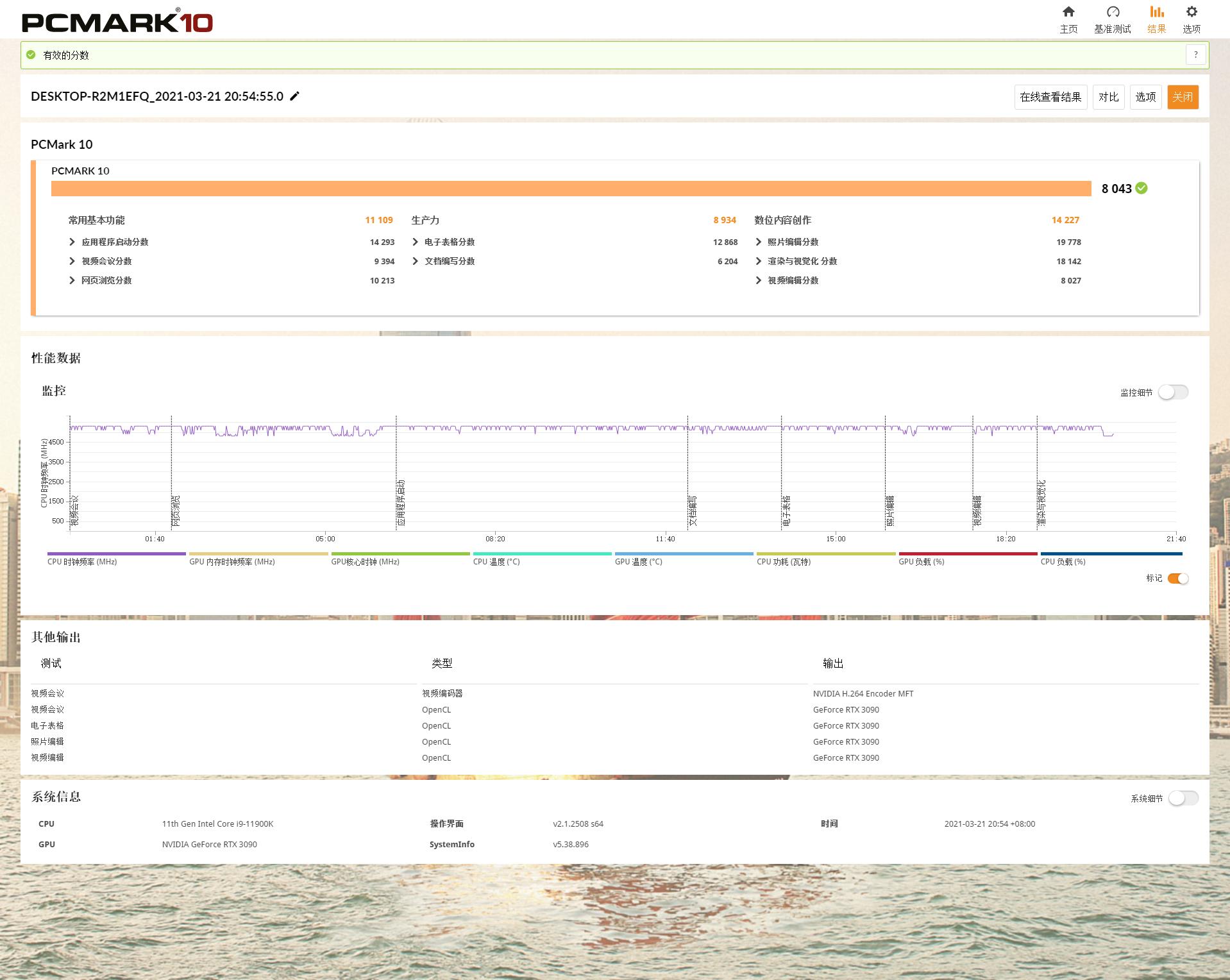Click the 选项 button beside 对比
The image size is (1230, 980).
click(x=1145, y=97)
